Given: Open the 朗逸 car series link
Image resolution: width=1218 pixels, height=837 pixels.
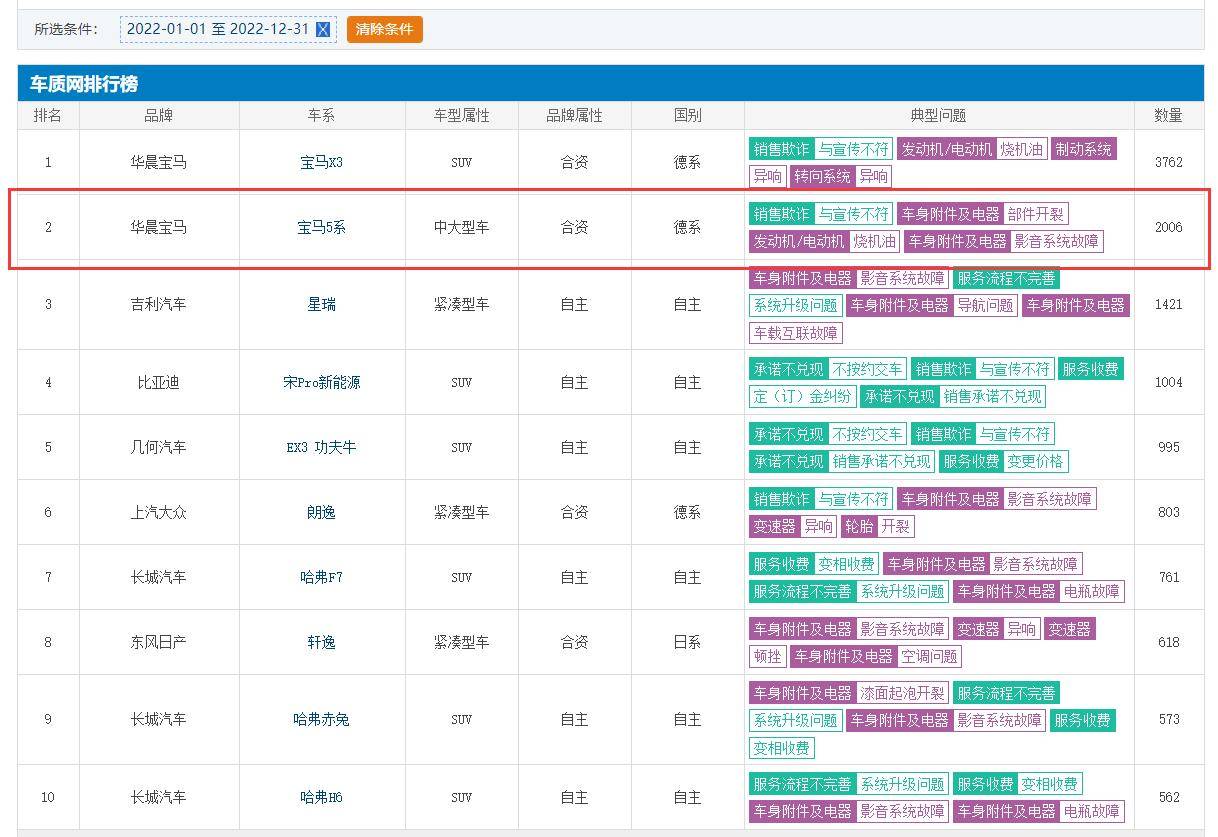Looking at the screenshot, I should point(322,512).
